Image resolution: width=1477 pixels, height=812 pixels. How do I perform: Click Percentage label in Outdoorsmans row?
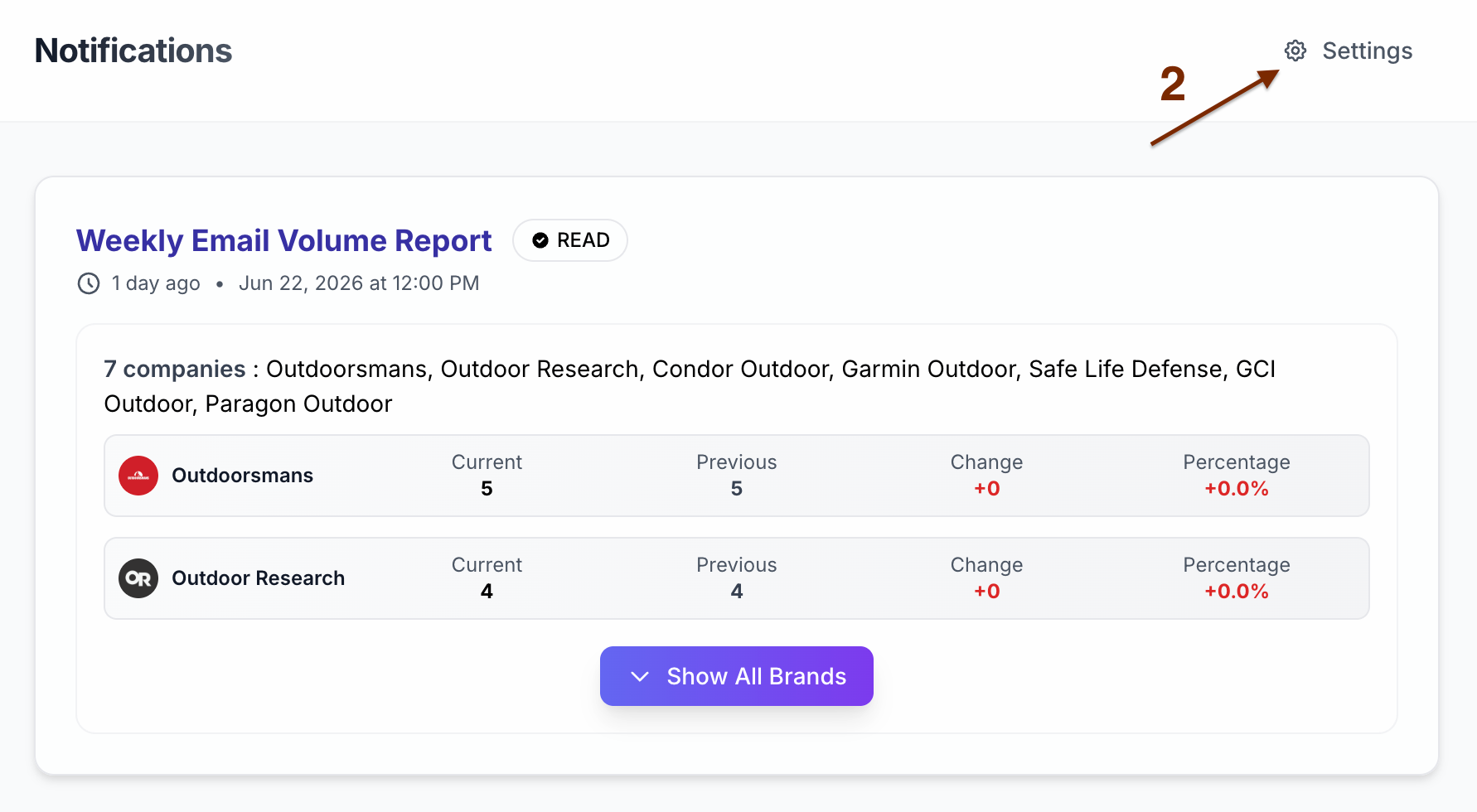[1237, 462]
